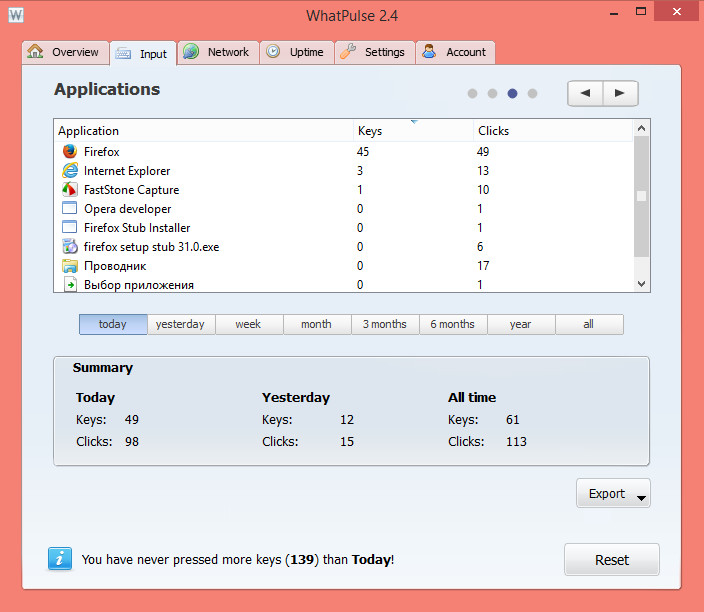704x612 pixels.
Task: Sort by the Clicks column header
Action: pos(553,131)
